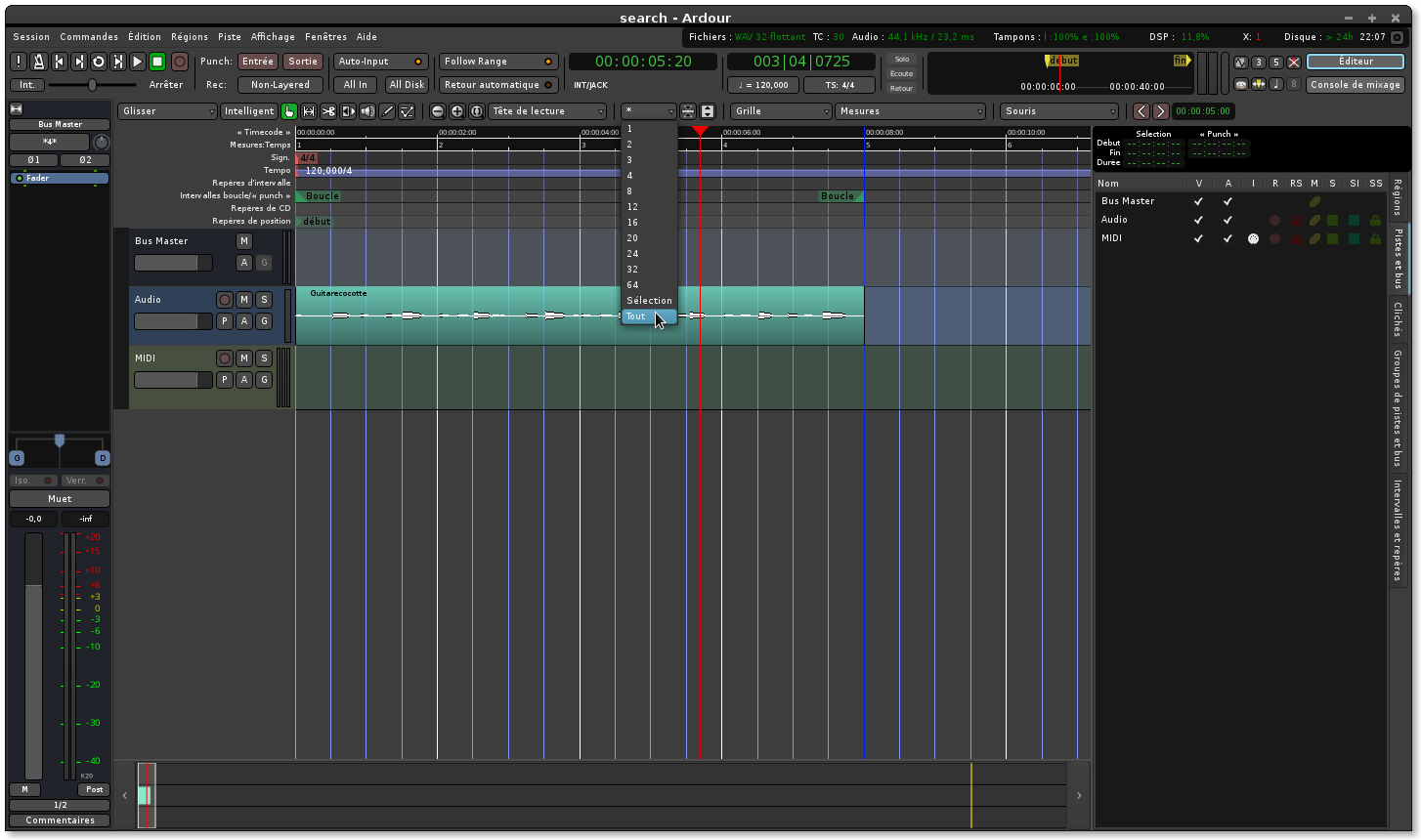Arm the global record button
The height and width of the screenshot is (840, 1421).
pos(180,62)
